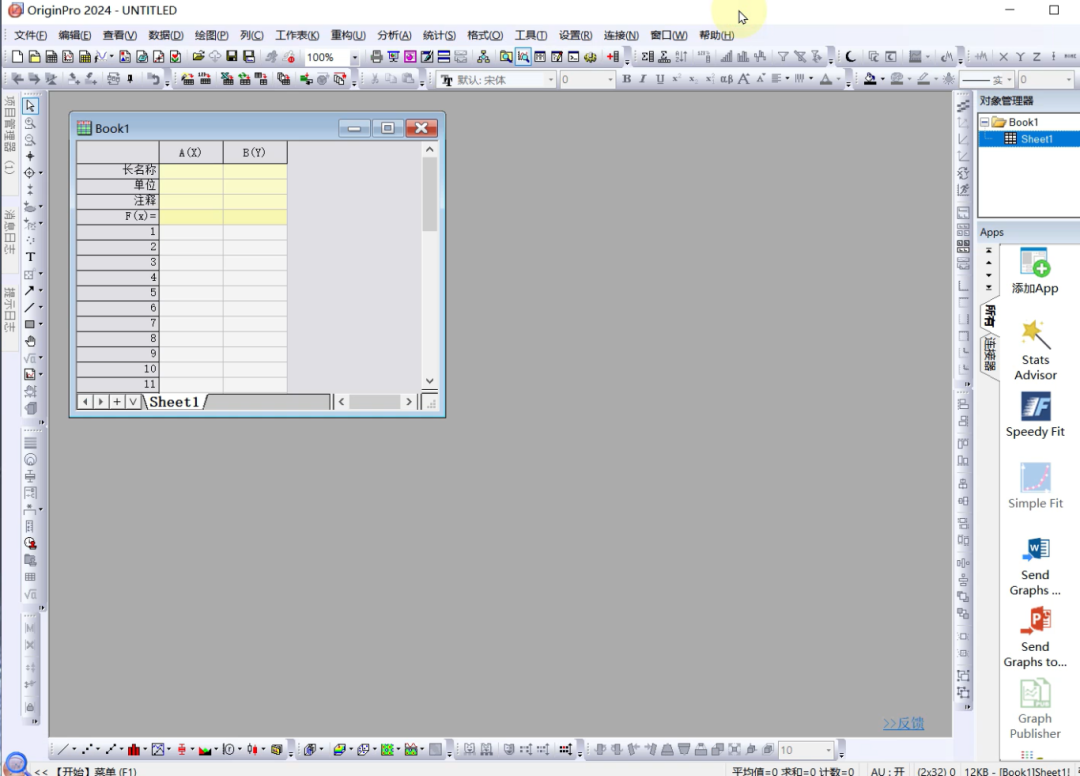This screenshot has width=1080, height=776.
Task: Open the bottom toolbar size dropdown showing 10
Action: pos(829,750)
